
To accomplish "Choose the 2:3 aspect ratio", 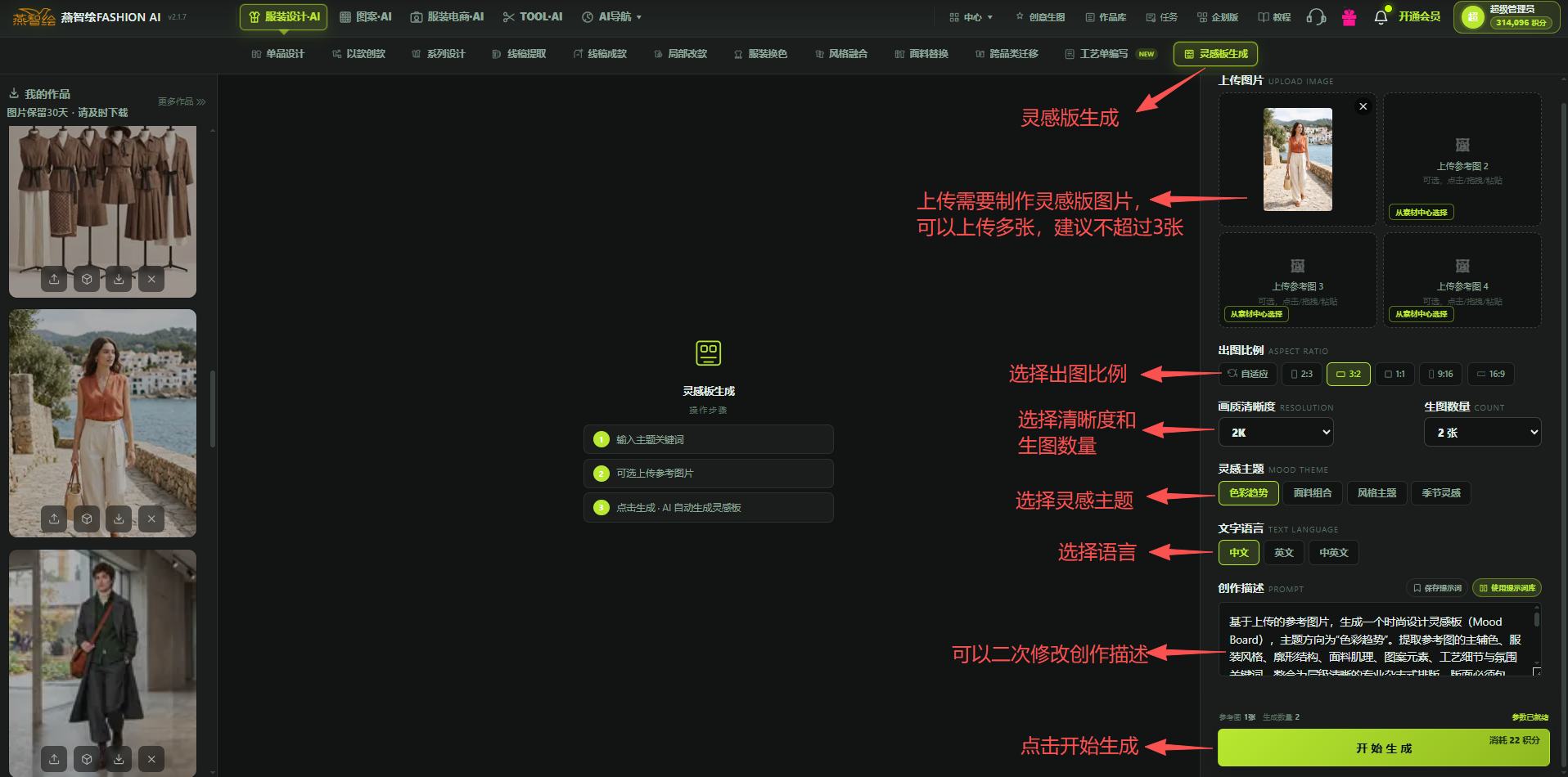I will pos(1301,374).
